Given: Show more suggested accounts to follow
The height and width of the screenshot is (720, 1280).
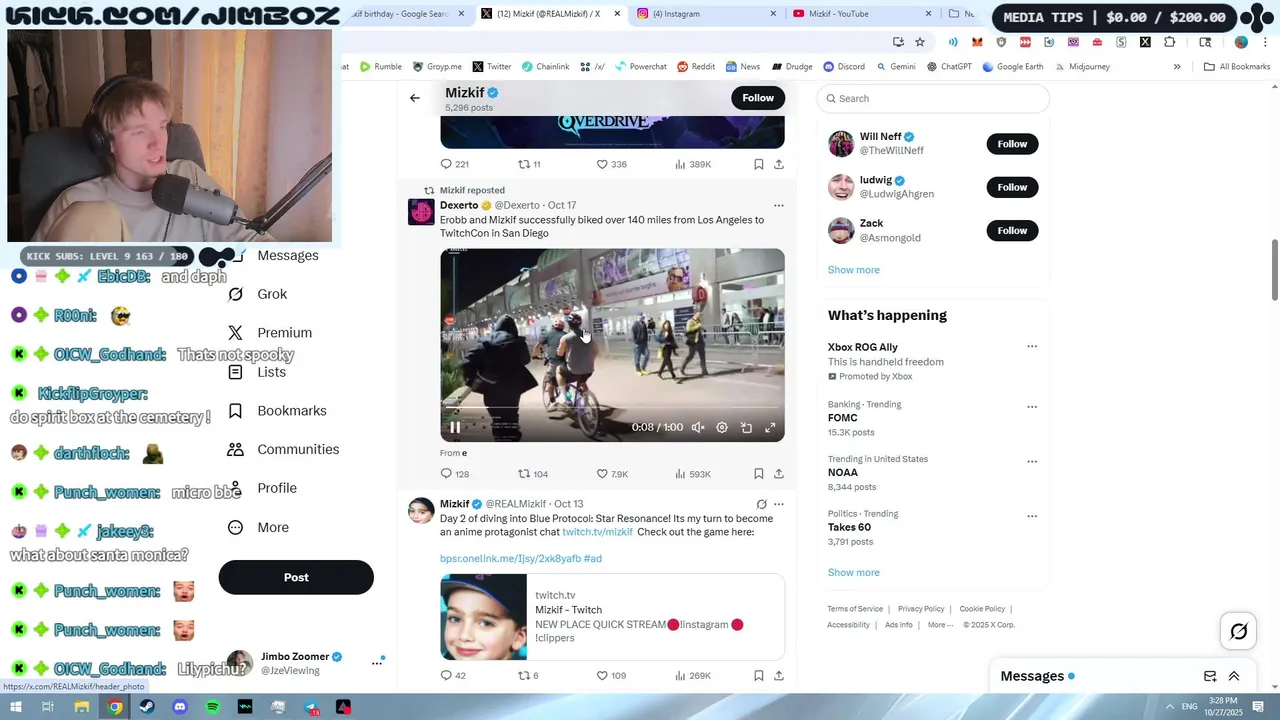Looking at the screenshot, I should (x=854, y=270).
